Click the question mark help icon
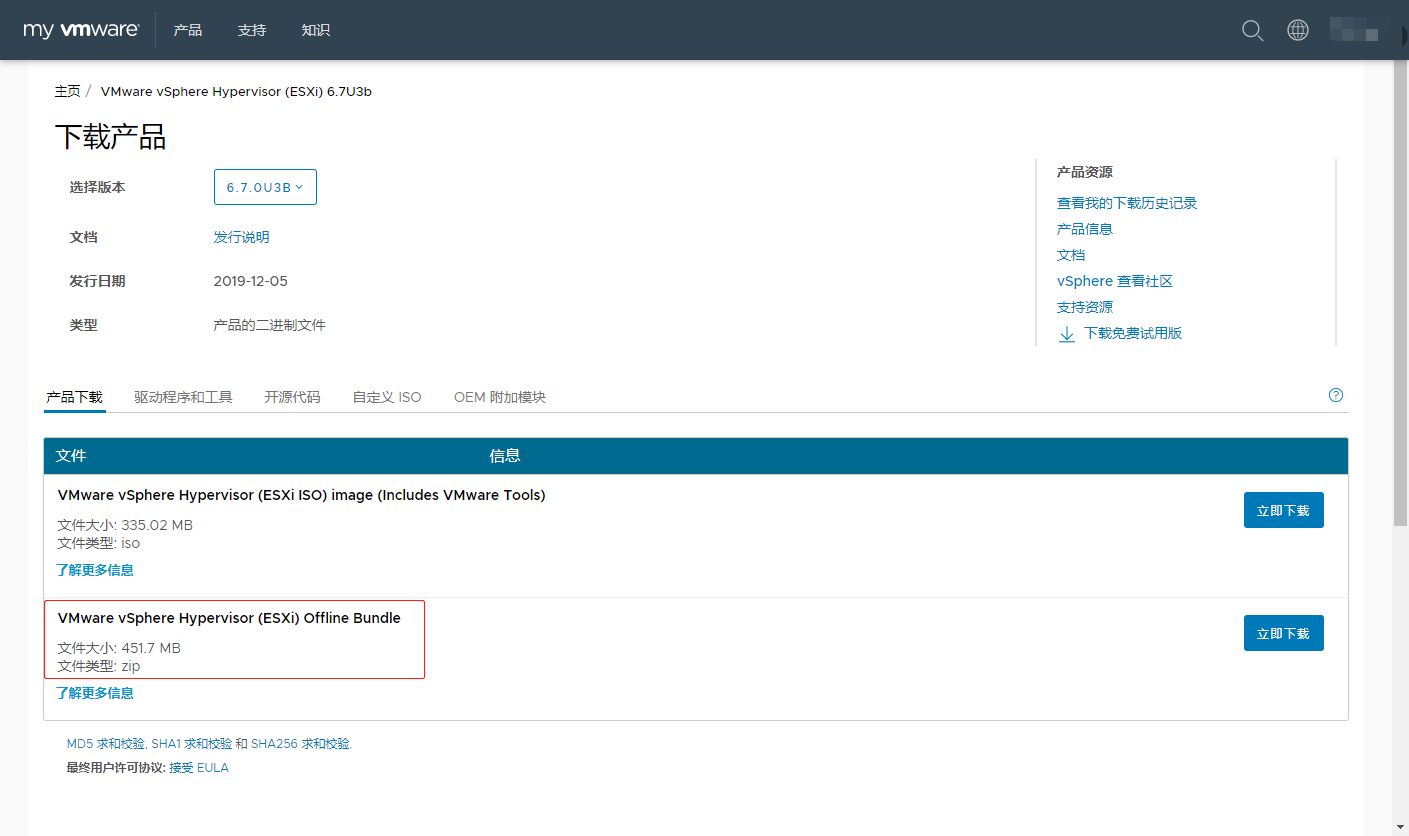 click(1336, 395)
